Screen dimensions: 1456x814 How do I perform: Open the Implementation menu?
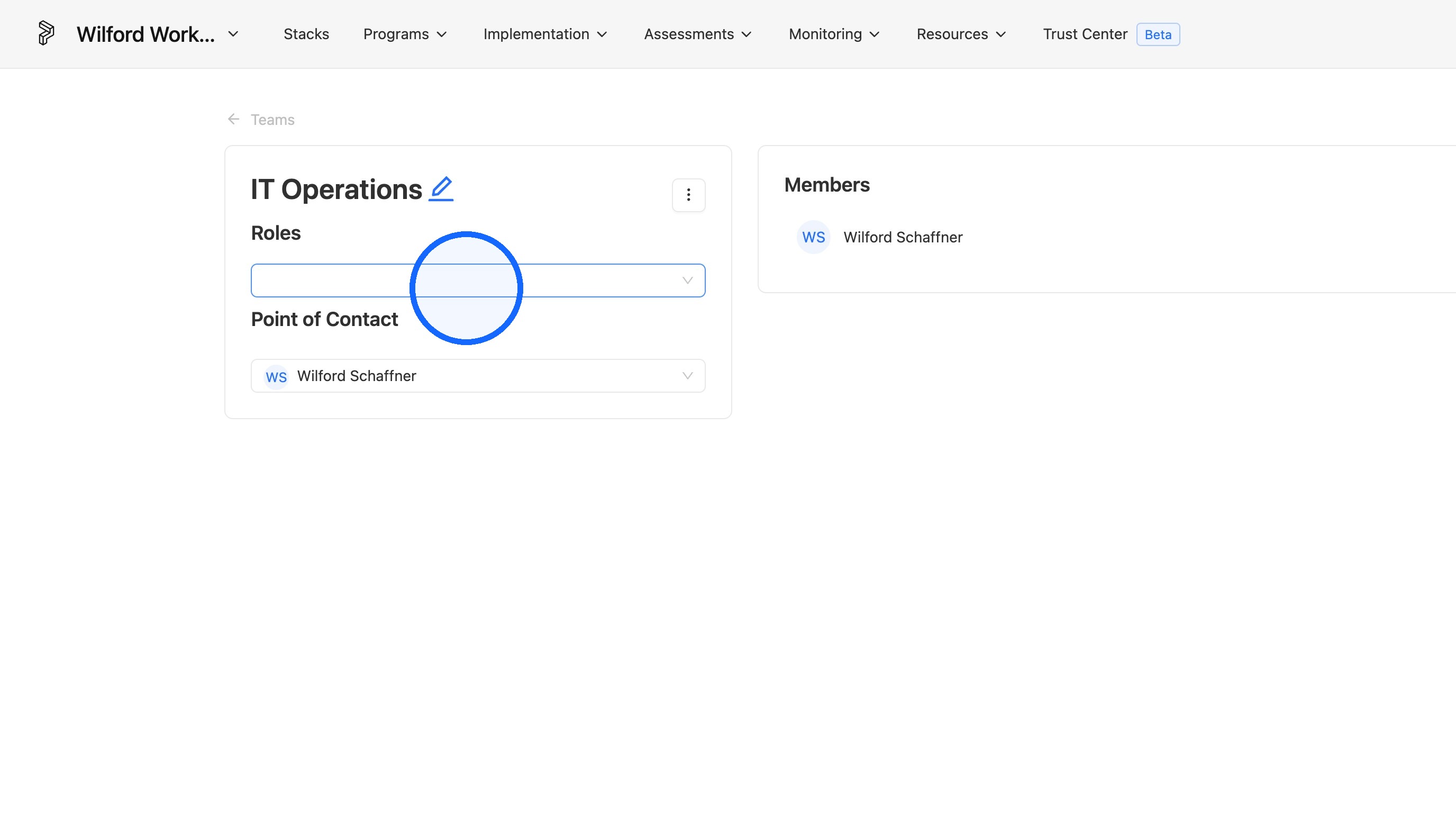[545, 34]
